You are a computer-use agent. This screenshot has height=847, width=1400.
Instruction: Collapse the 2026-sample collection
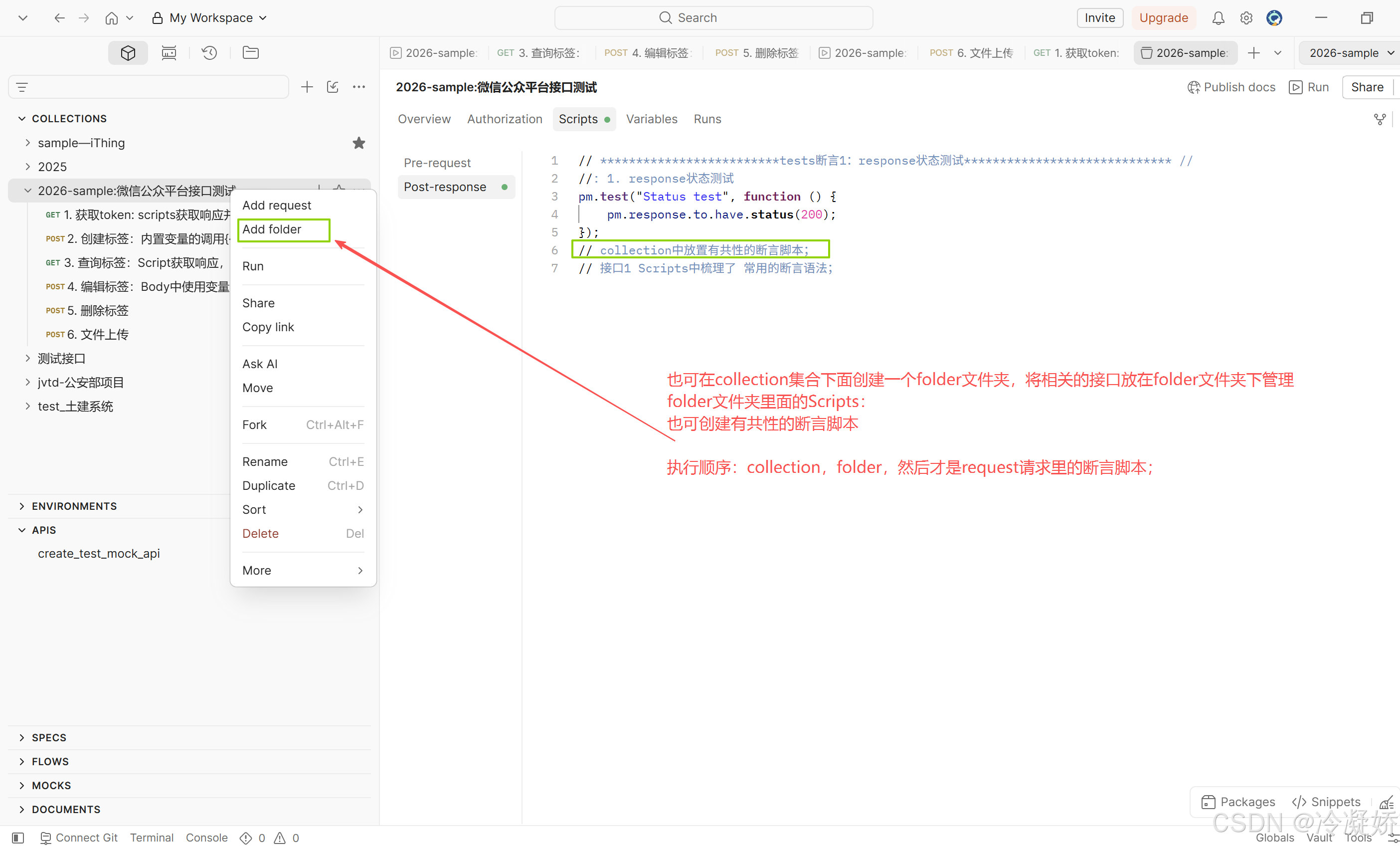(27, 191)
